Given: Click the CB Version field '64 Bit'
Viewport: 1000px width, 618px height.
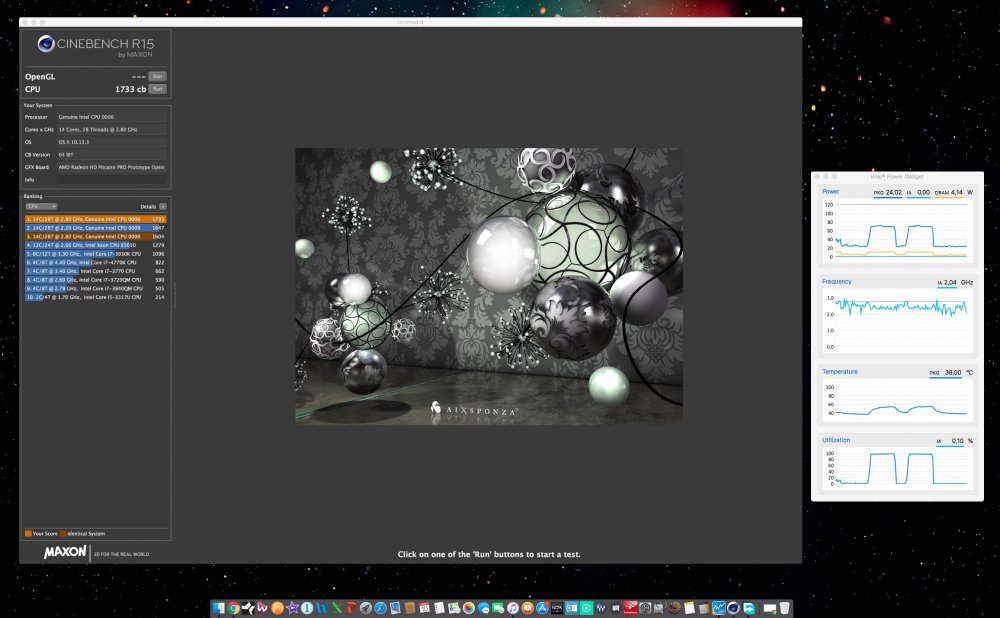Looking at the screenshot, I should [112, 155].
